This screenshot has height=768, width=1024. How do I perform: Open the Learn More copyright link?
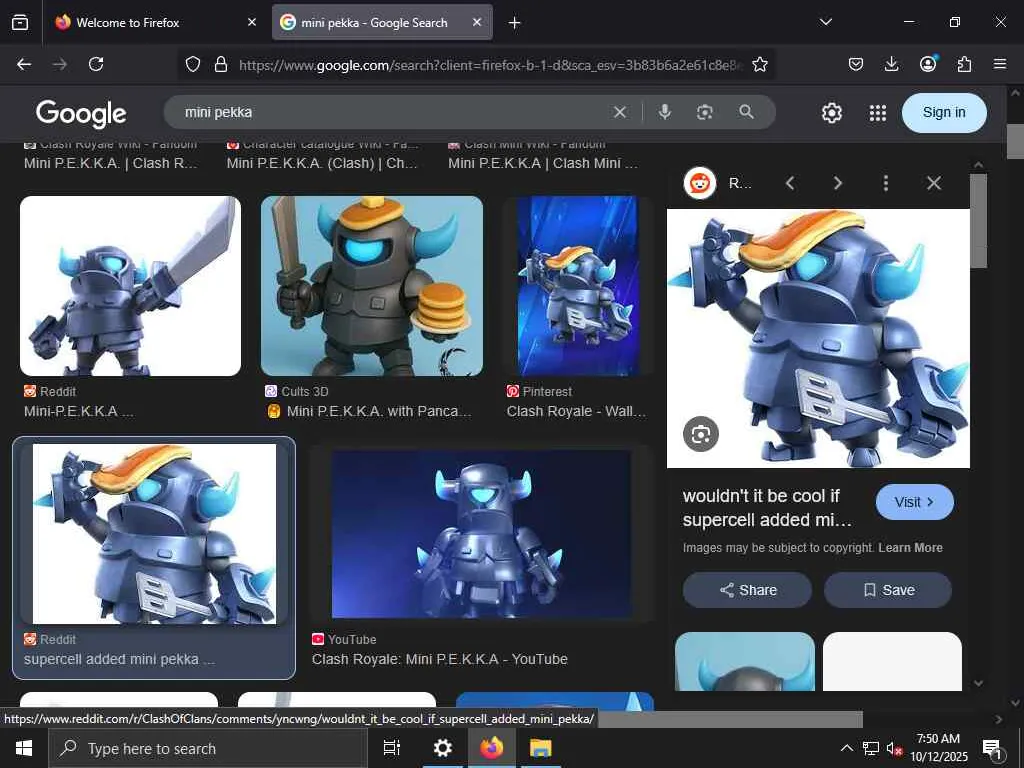tap(910, 548)
